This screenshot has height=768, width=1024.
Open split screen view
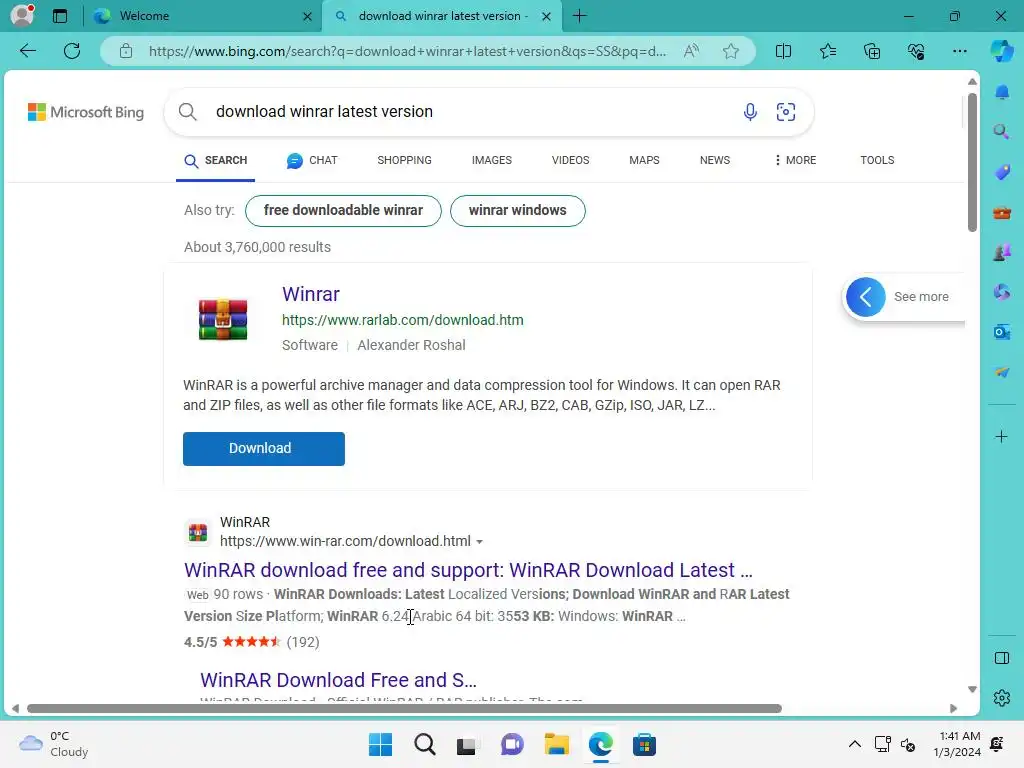pyautogui.click(x=783, y=51)
